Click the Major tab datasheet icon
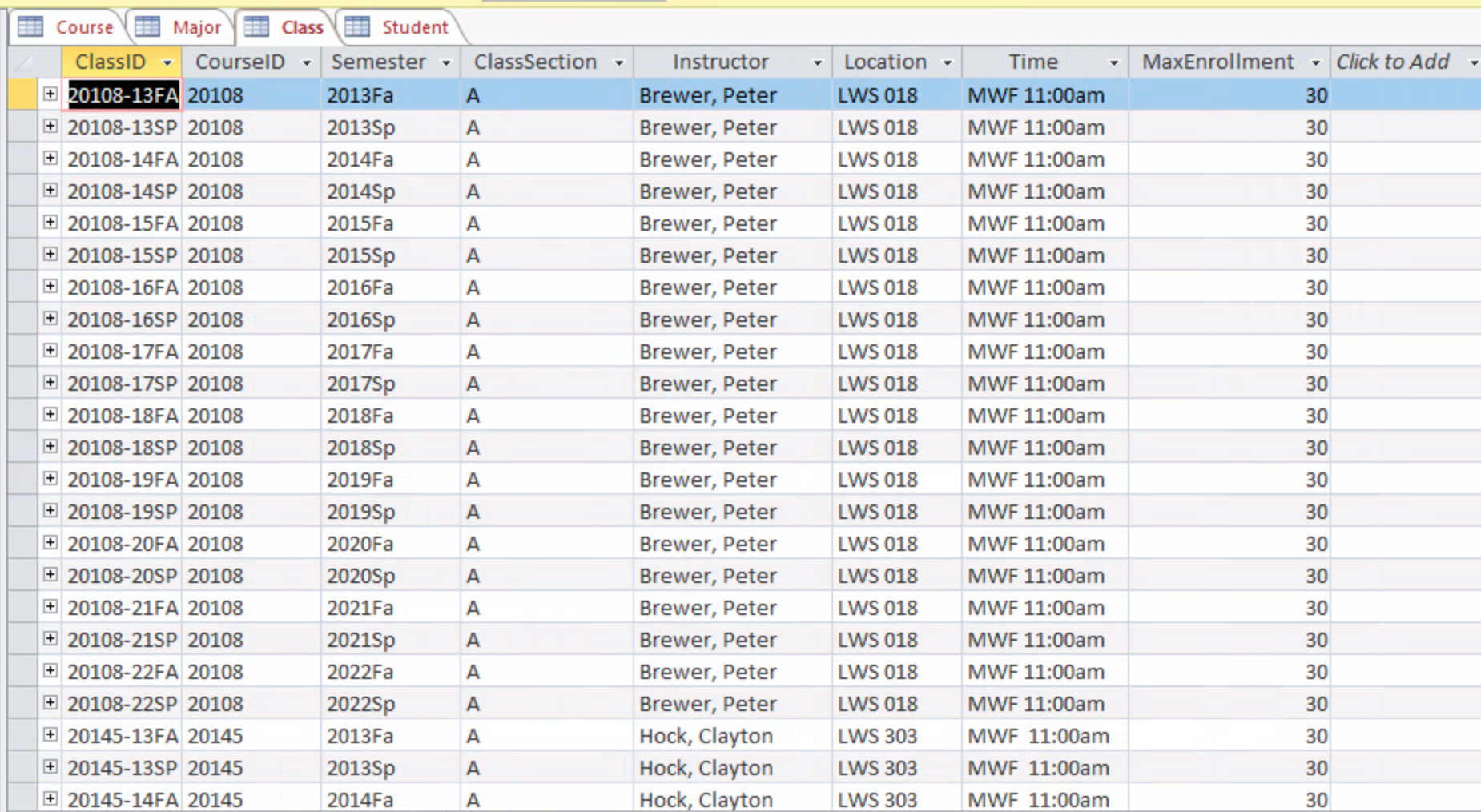 point(147,26)
